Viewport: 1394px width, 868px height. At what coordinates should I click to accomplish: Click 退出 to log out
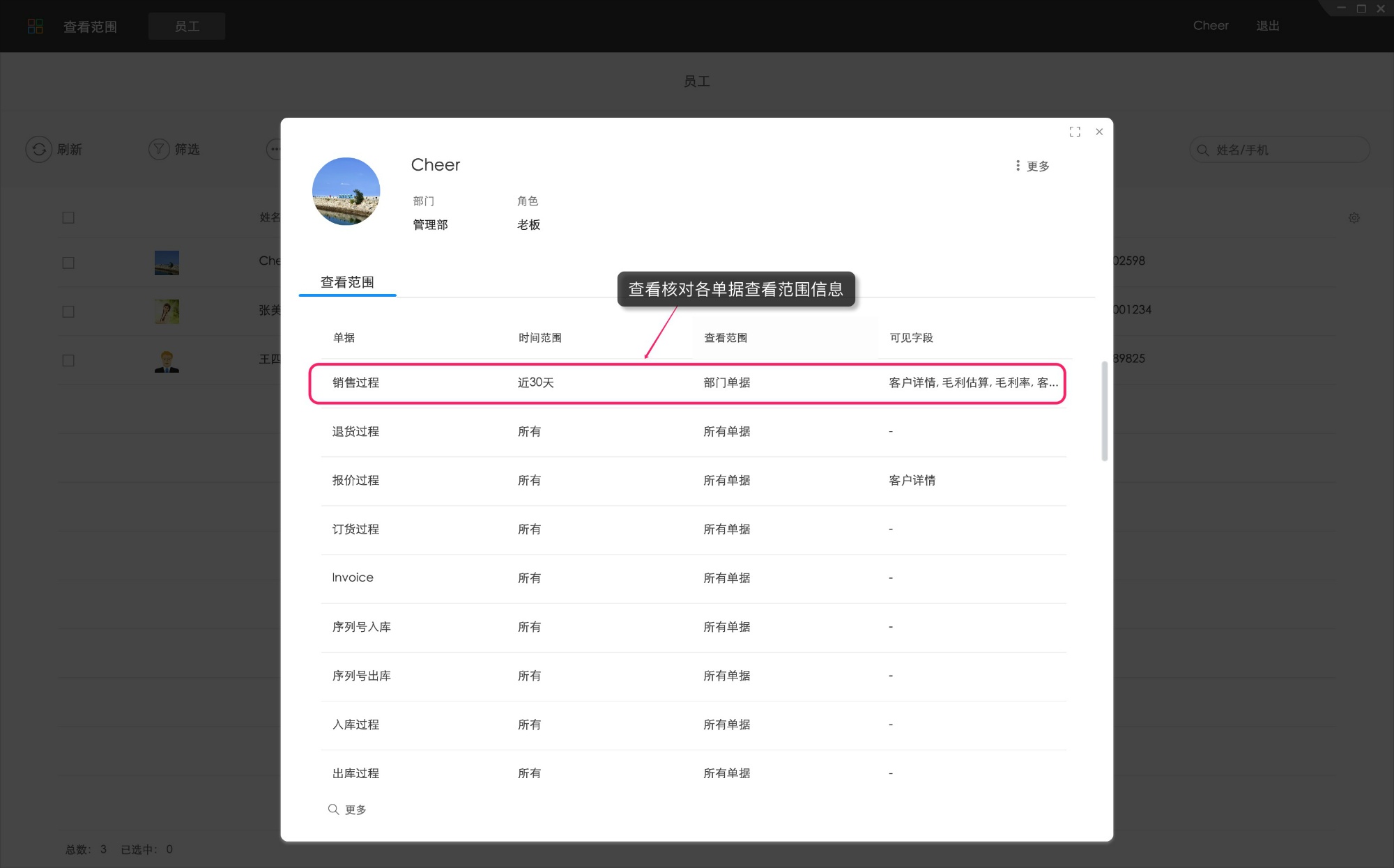click(x=1268, y=26)
